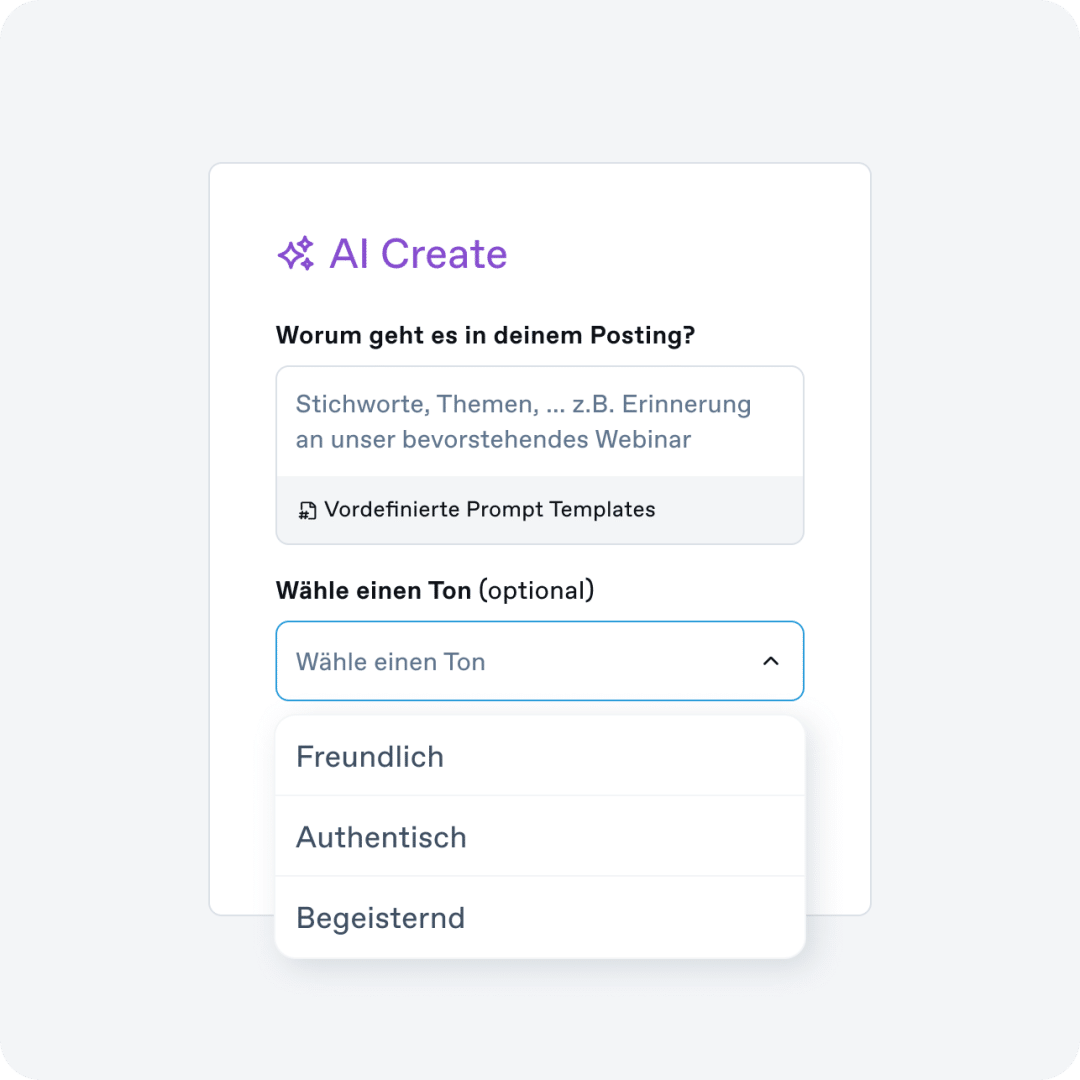Click the word "Create" in the purple title
This screenshot has height=1080, width=1080.
[x=444, y=253]
